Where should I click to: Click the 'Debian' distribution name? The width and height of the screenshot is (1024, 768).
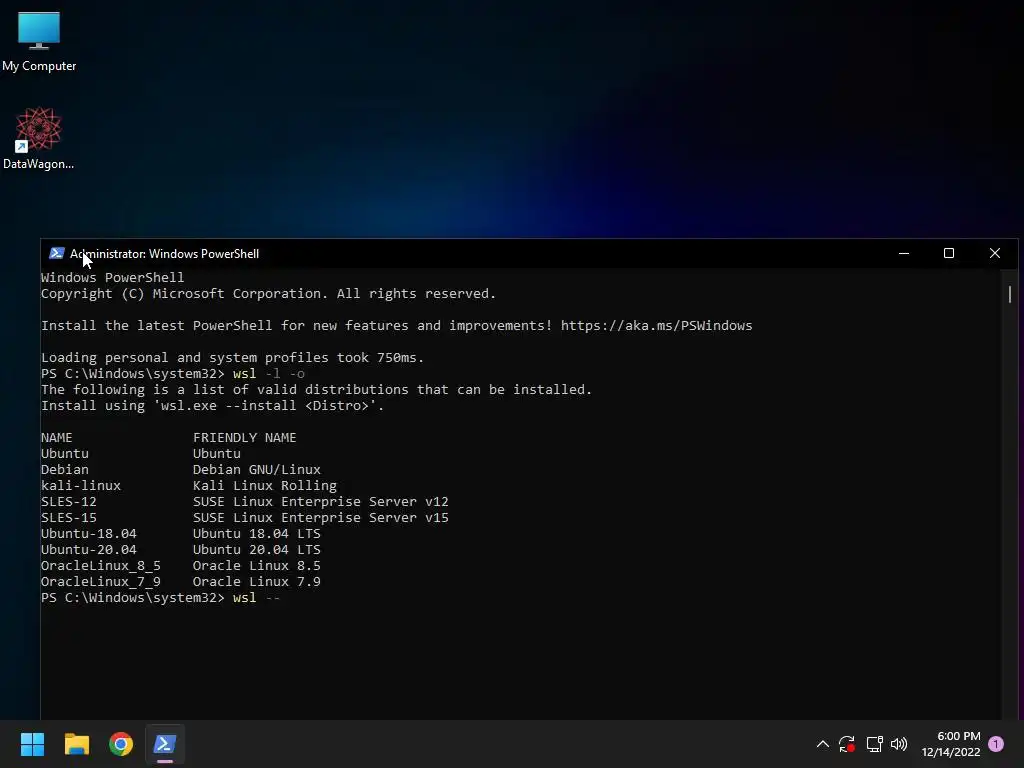(x=65, y=470)
